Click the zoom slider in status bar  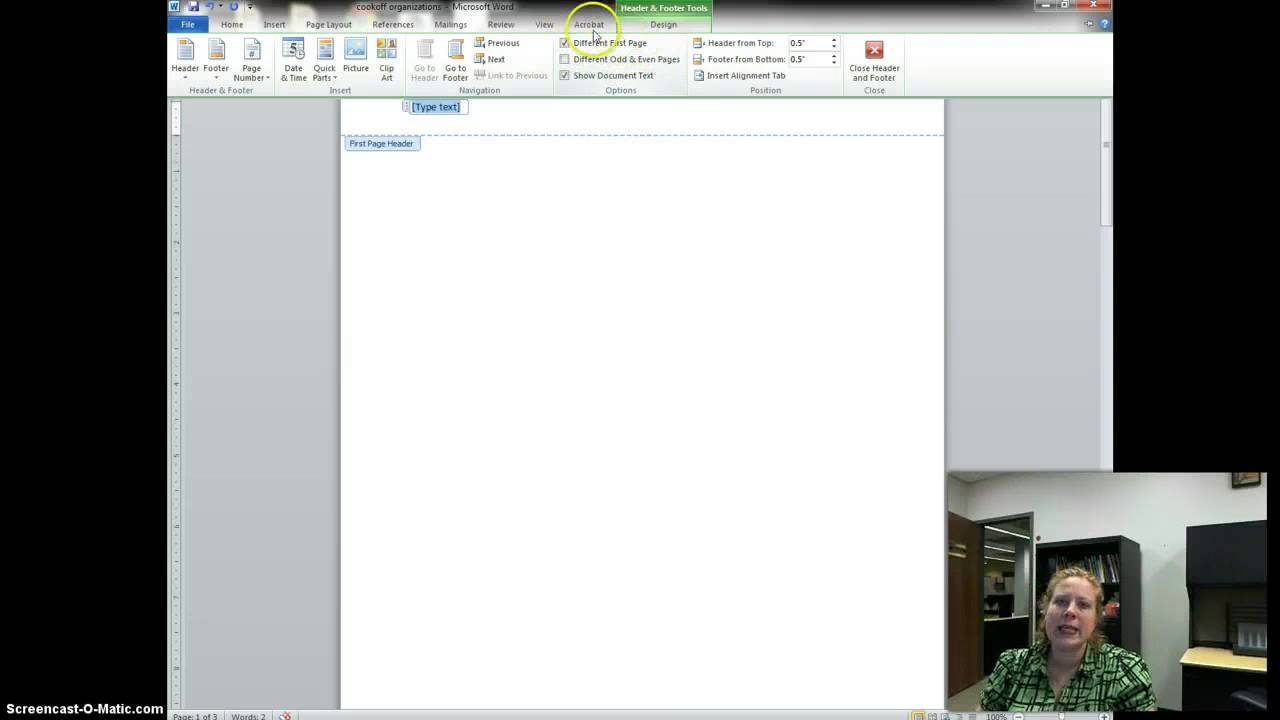1061,716
